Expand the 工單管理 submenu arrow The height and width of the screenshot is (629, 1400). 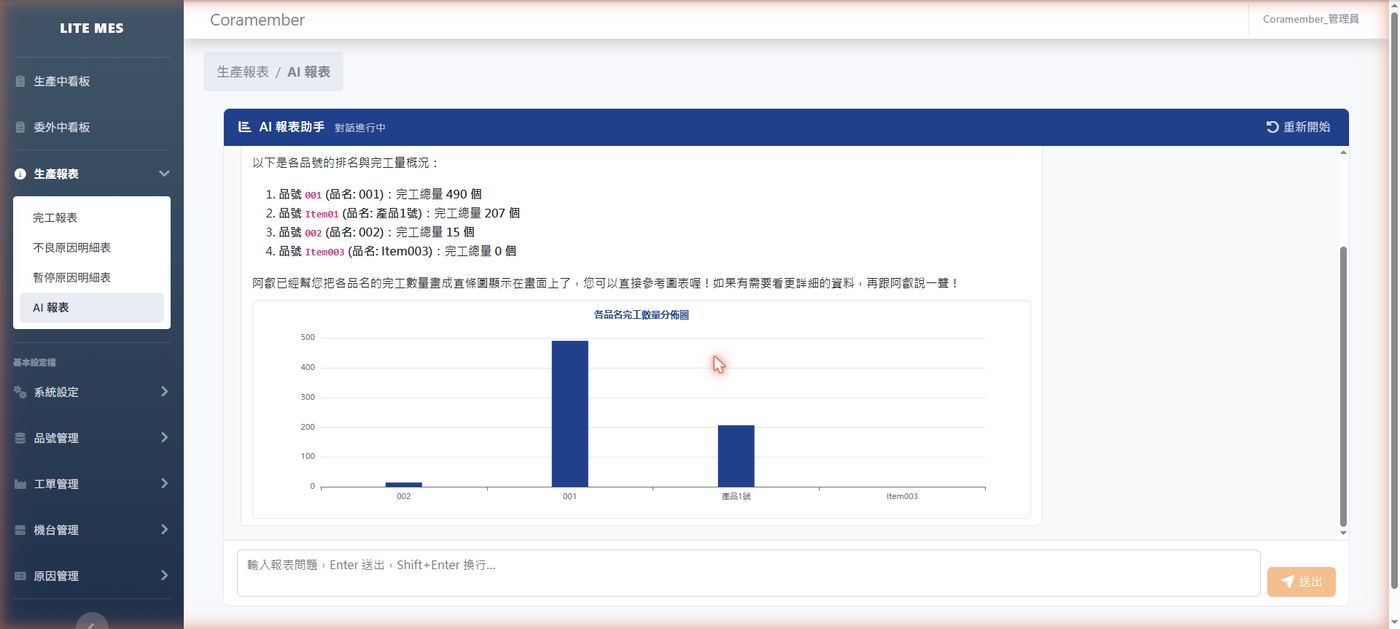[164, 484]
